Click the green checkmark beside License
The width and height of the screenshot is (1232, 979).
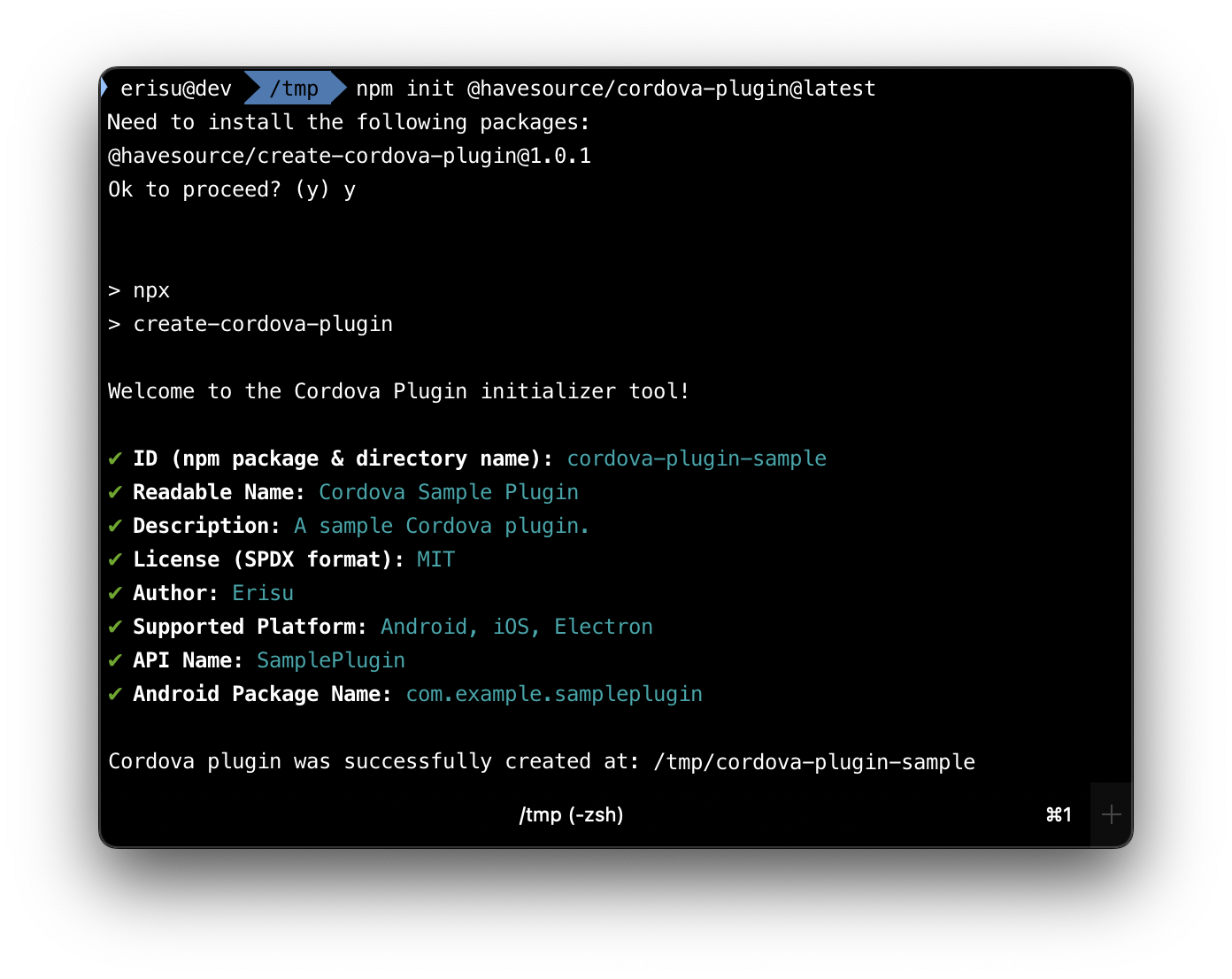point(115,559)
